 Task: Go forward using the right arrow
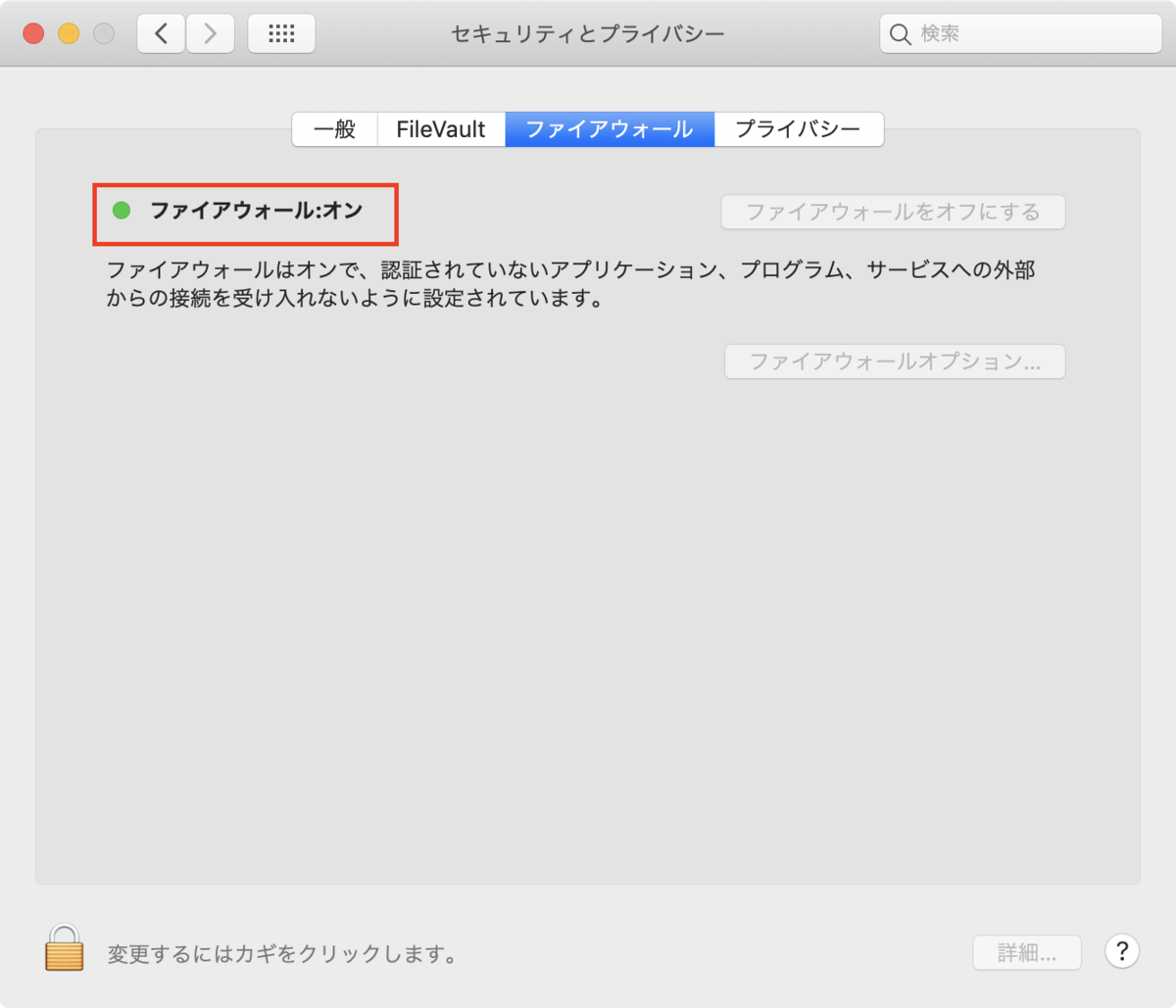coord(210,32)
